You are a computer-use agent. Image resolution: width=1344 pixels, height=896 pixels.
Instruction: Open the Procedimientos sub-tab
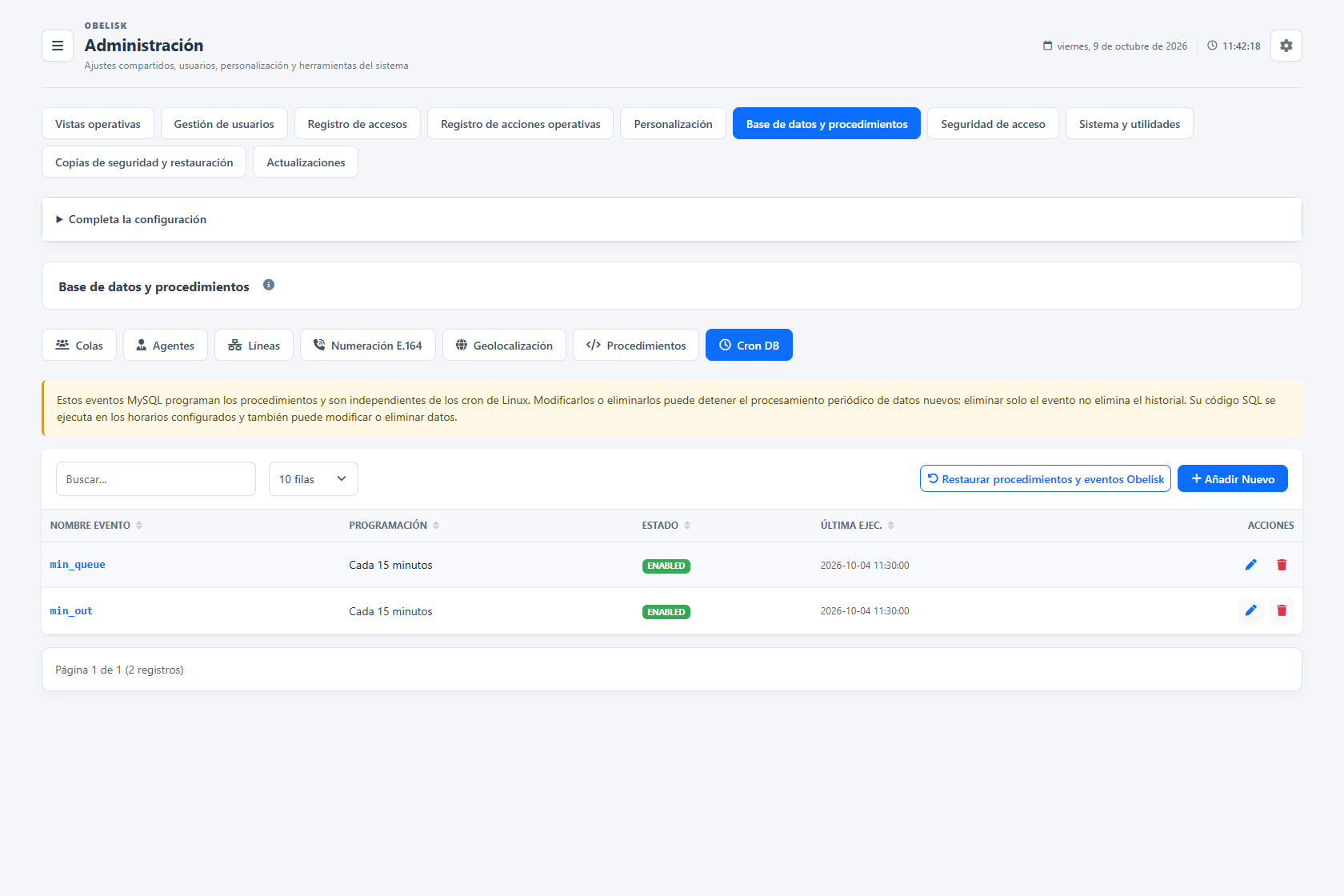point(636,346)
